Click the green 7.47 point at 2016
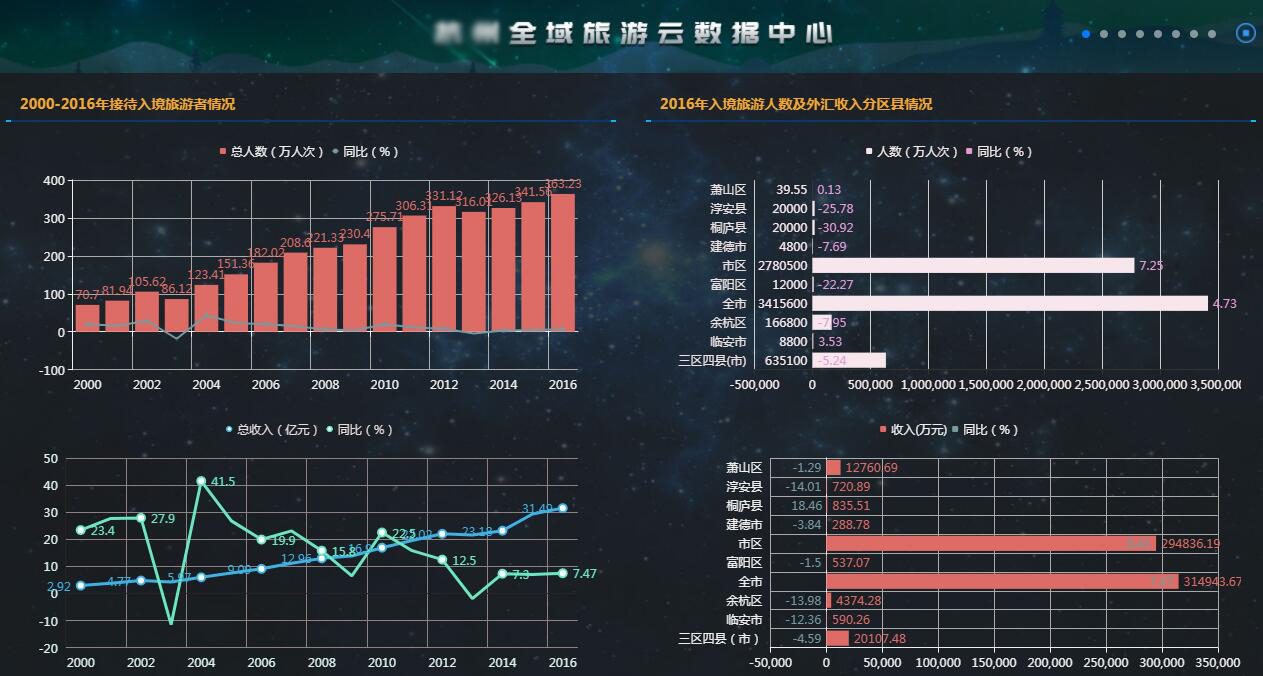The width and height of the screenshot is (1263, 676). tap(562, 573)
